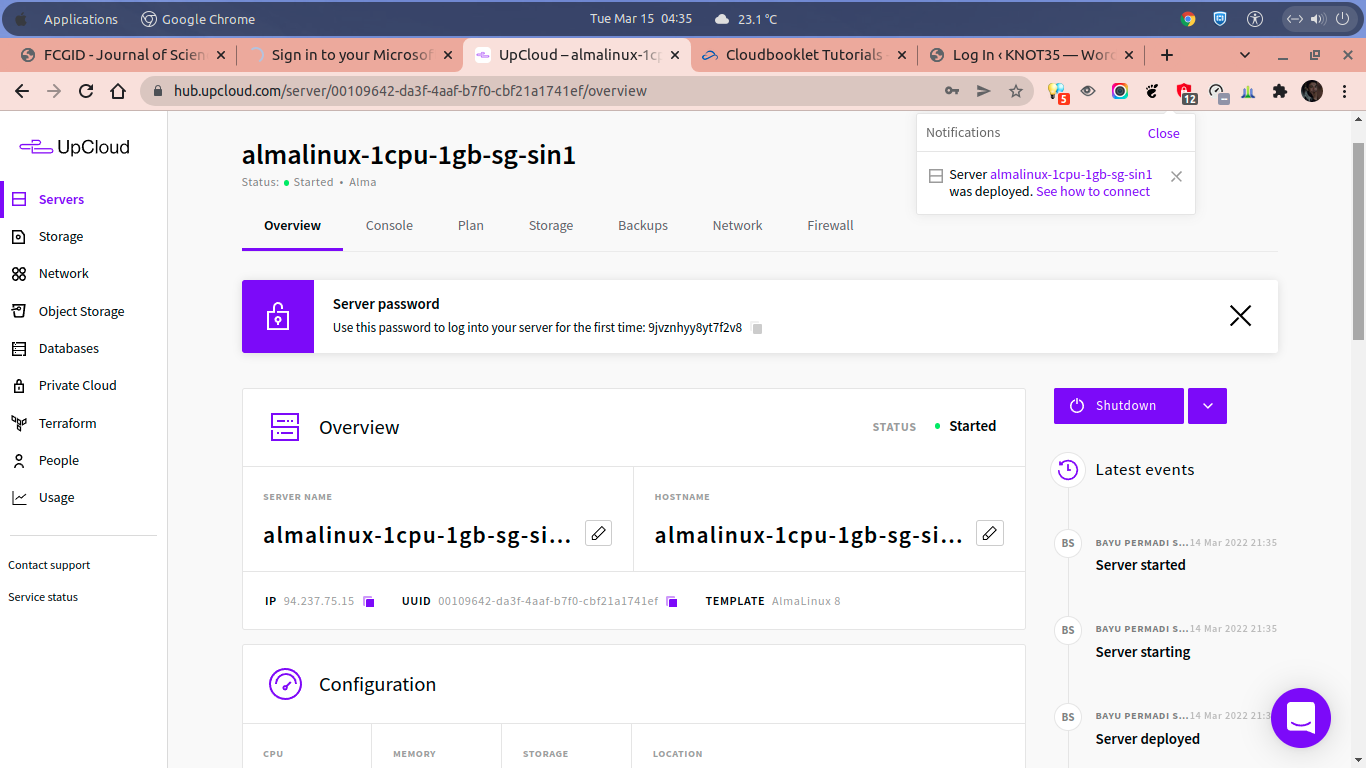Open almalinux-1cpu-1gb-sg-sin1 notification link
Viewport: 1366px width, 768px height.
click(1071, 174)
